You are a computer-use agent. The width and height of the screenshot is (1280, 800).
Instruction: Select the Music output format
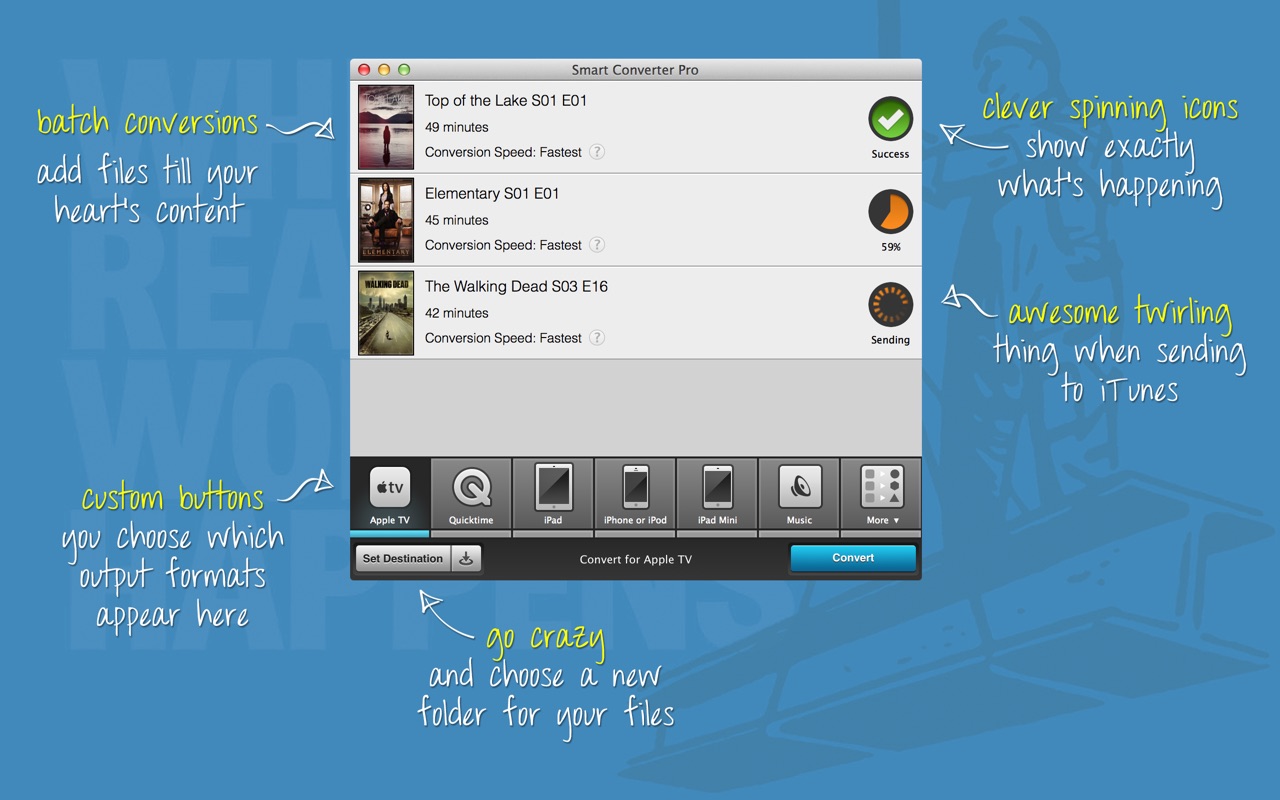coord(799,494)
